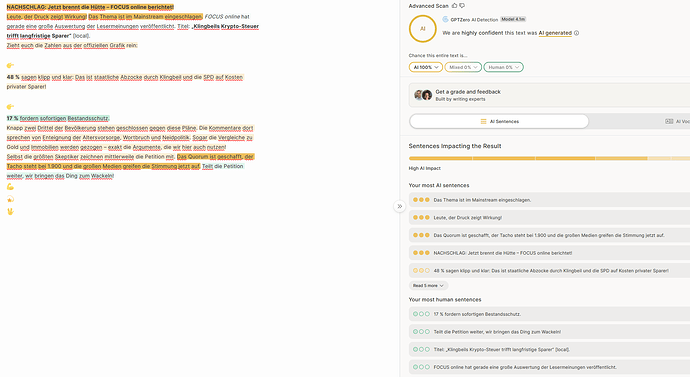Click the flexed biceps emoji in the text
The width and height of the screenshot is (690, 377).
point(10,187)
